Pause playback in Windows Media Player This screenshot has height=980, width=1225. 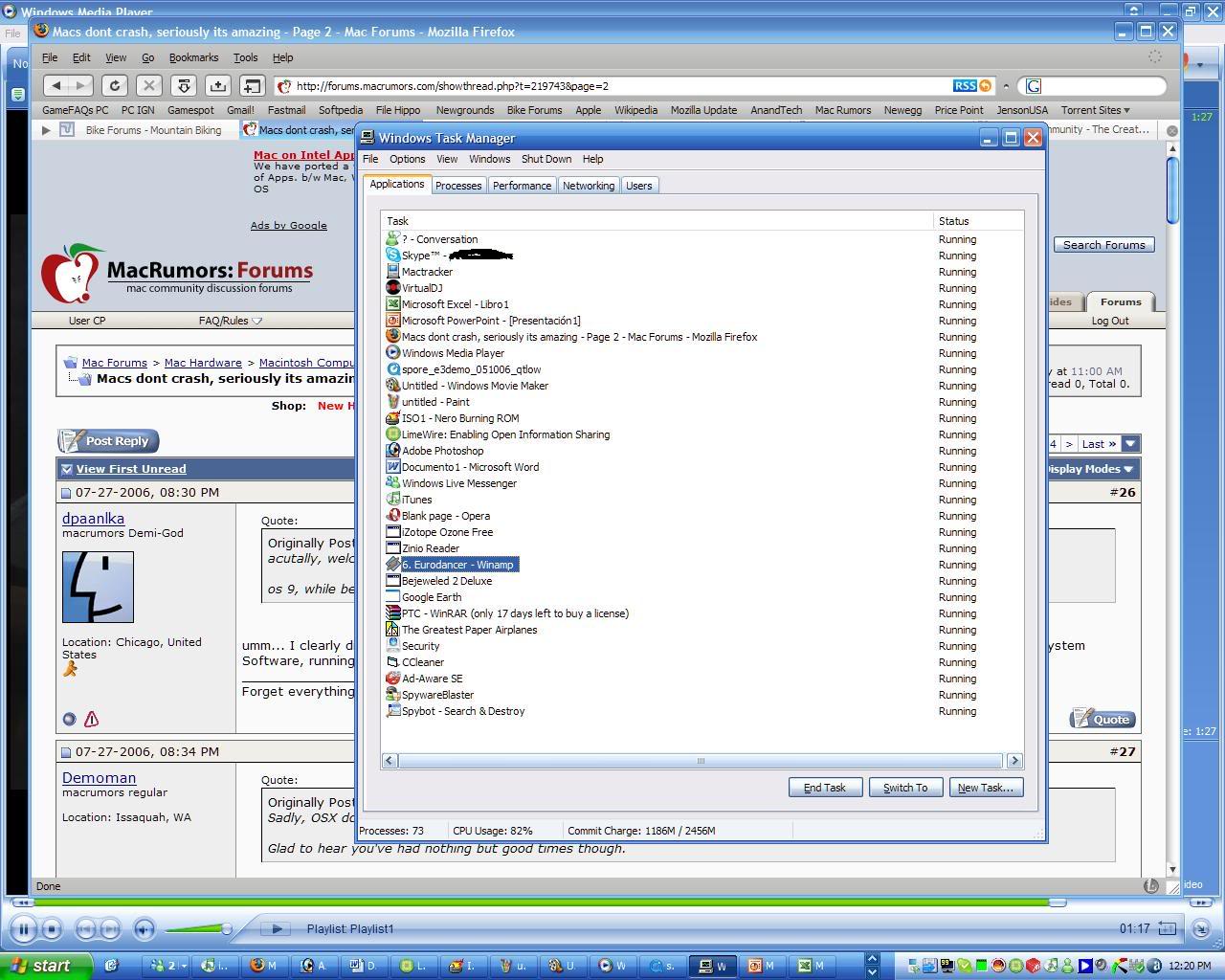(x=24, y=928)
